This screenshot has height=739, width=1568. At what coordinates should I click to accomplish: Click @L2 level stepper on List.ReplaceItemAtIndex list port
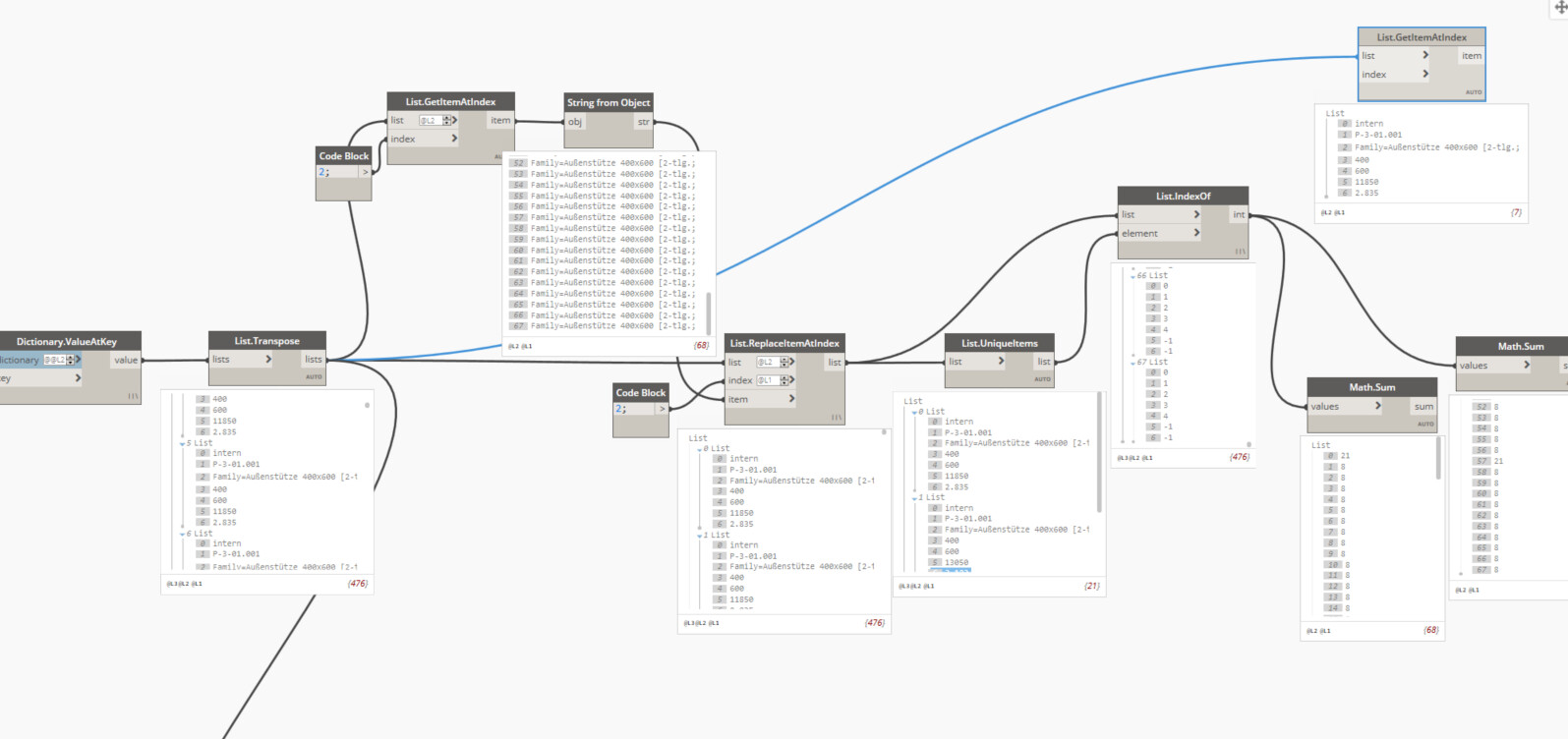[x=784, y=362]
